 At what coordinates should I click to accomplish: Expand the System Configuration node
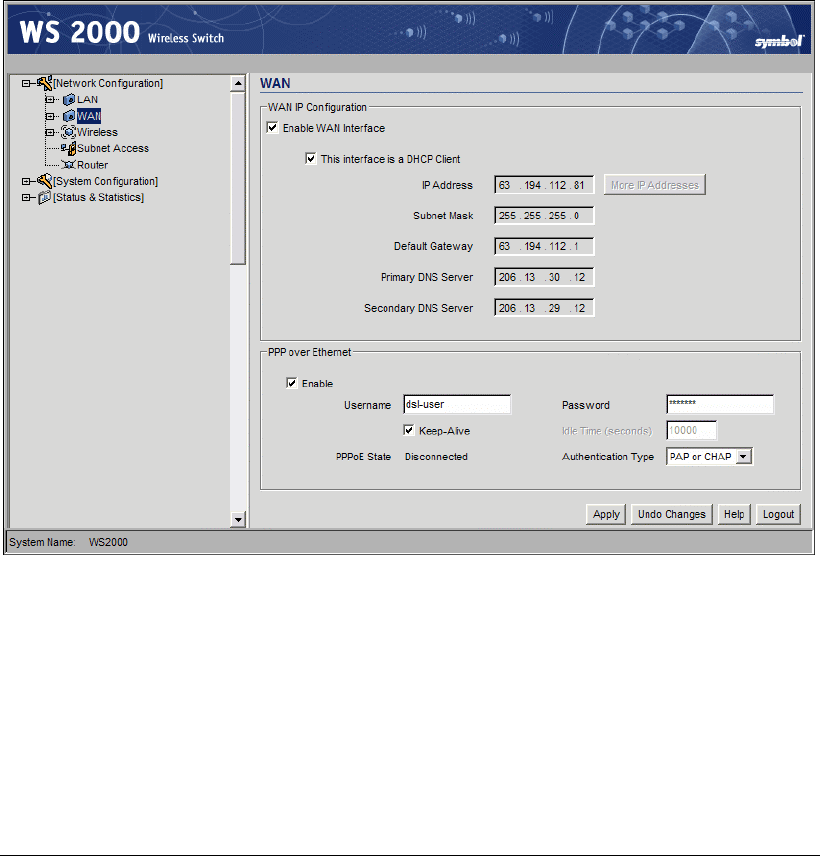(26, 181)
